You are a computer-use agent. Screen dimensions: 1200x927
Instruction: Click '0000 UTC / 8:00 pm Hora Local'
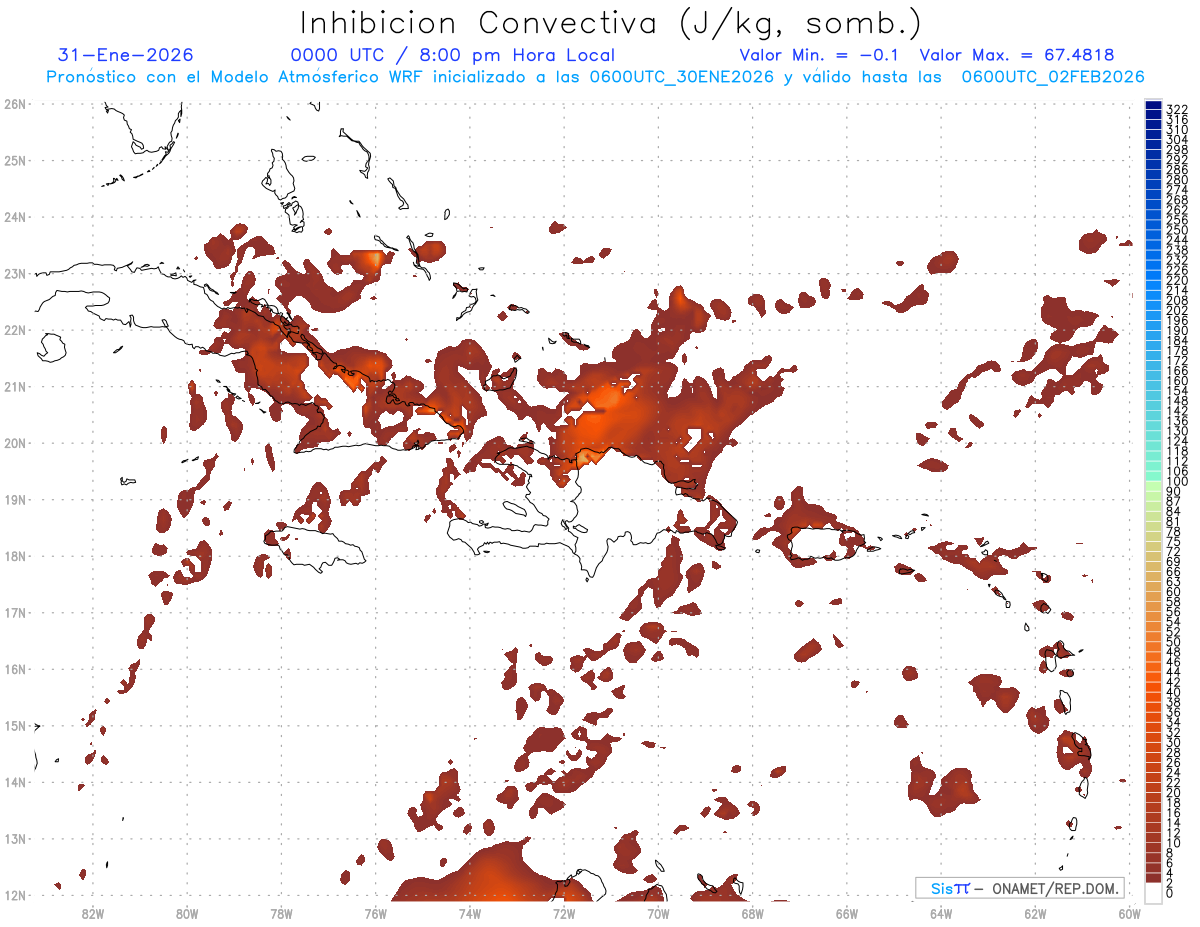pyautogui.click(x=453, y=56)
